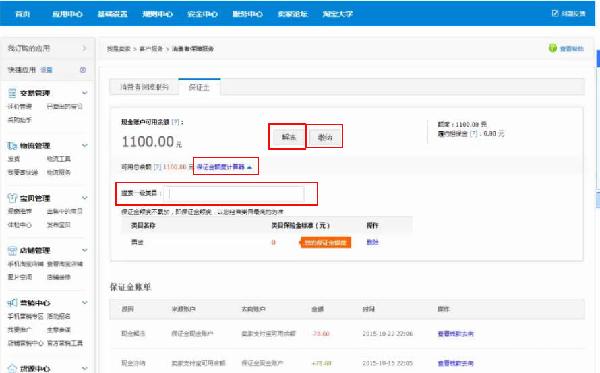600x373 pixels.
Task: Open 基础设置 in the top navigation
Action: (x=112, y=14)
